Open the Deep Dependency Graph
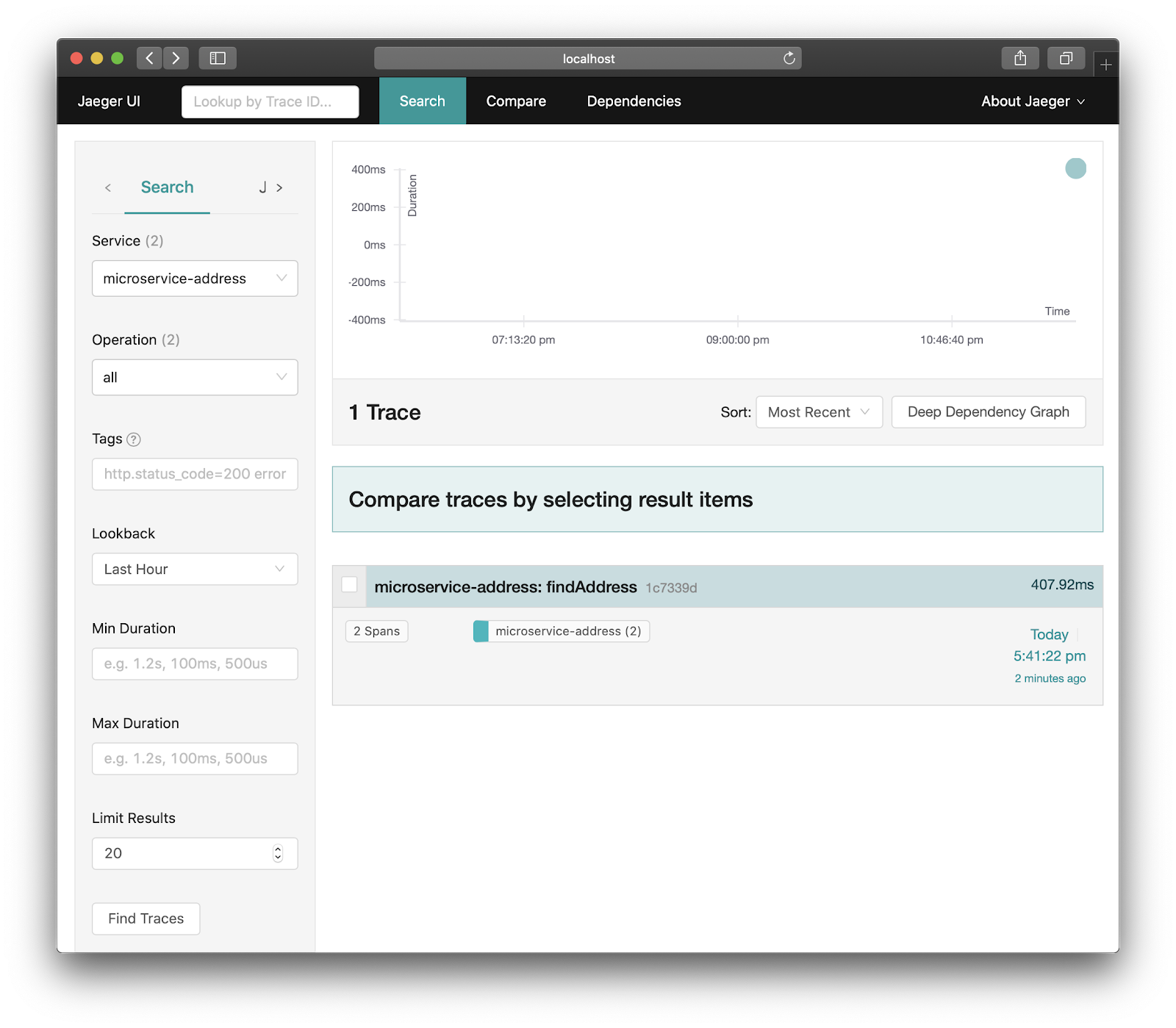Screen dimensions: 1176x1028 [x=988, y=412]
